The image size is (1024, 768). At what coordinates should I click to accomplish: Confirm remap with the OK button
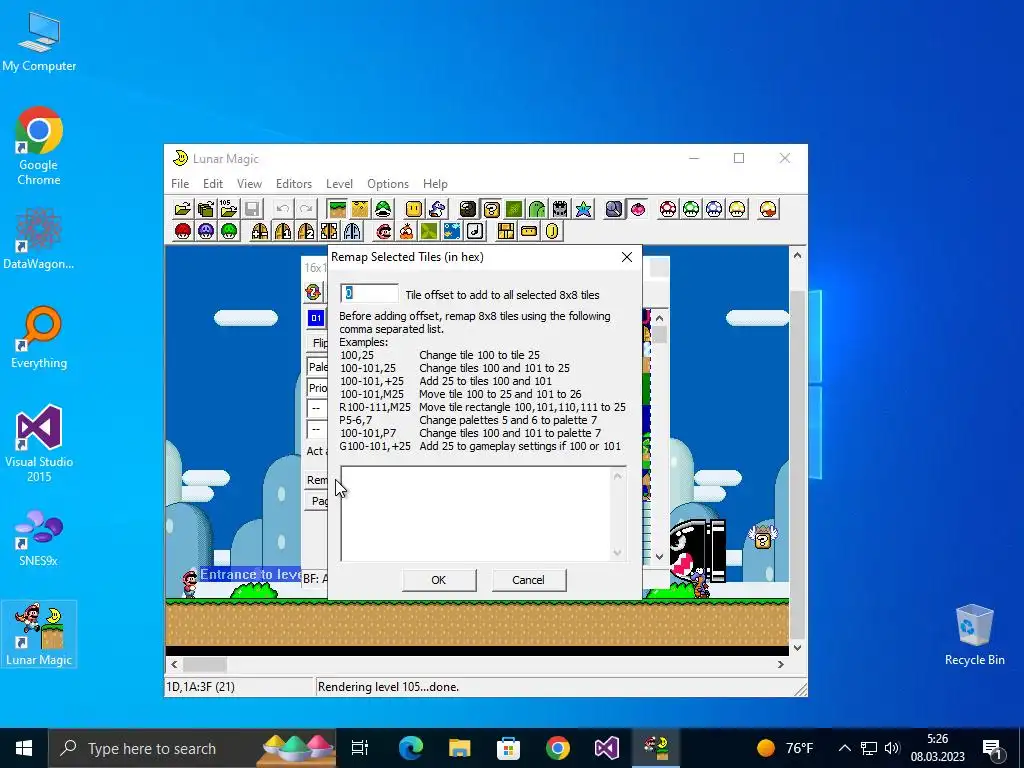tap(439, 580)
